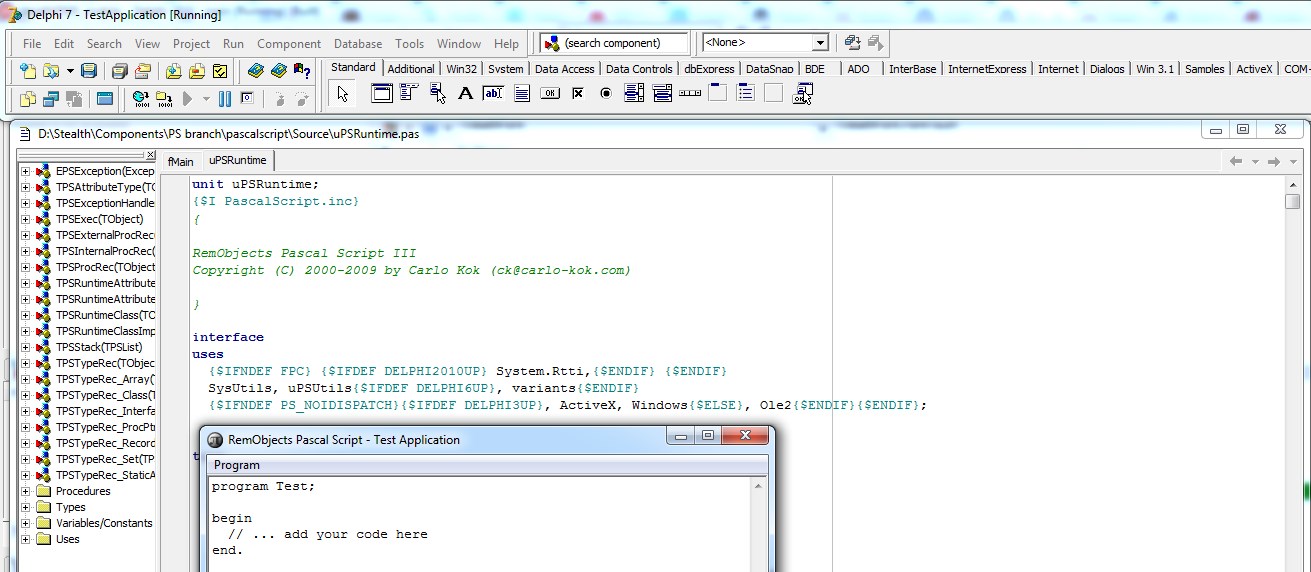Screen dimensions: 1311x572
Task: Expand the Types folder node
Action: click(26, 507)
